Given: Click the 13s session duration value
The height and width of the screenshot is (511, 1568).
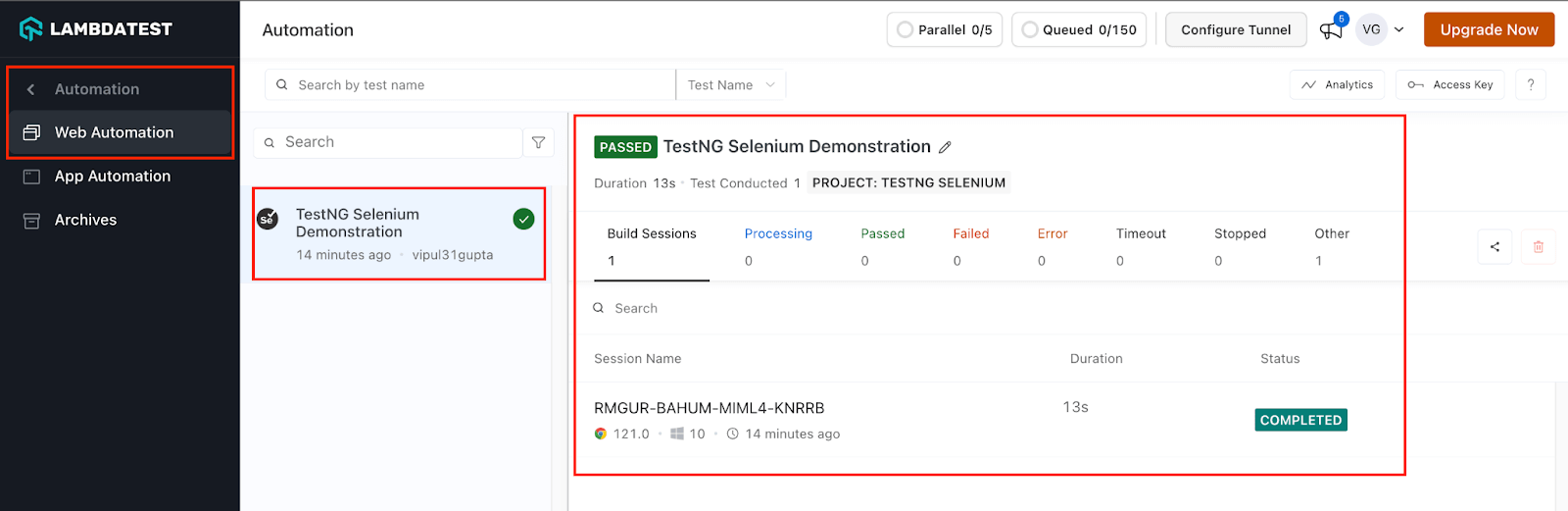Looking at the screenshot, I should (1075, 407).
